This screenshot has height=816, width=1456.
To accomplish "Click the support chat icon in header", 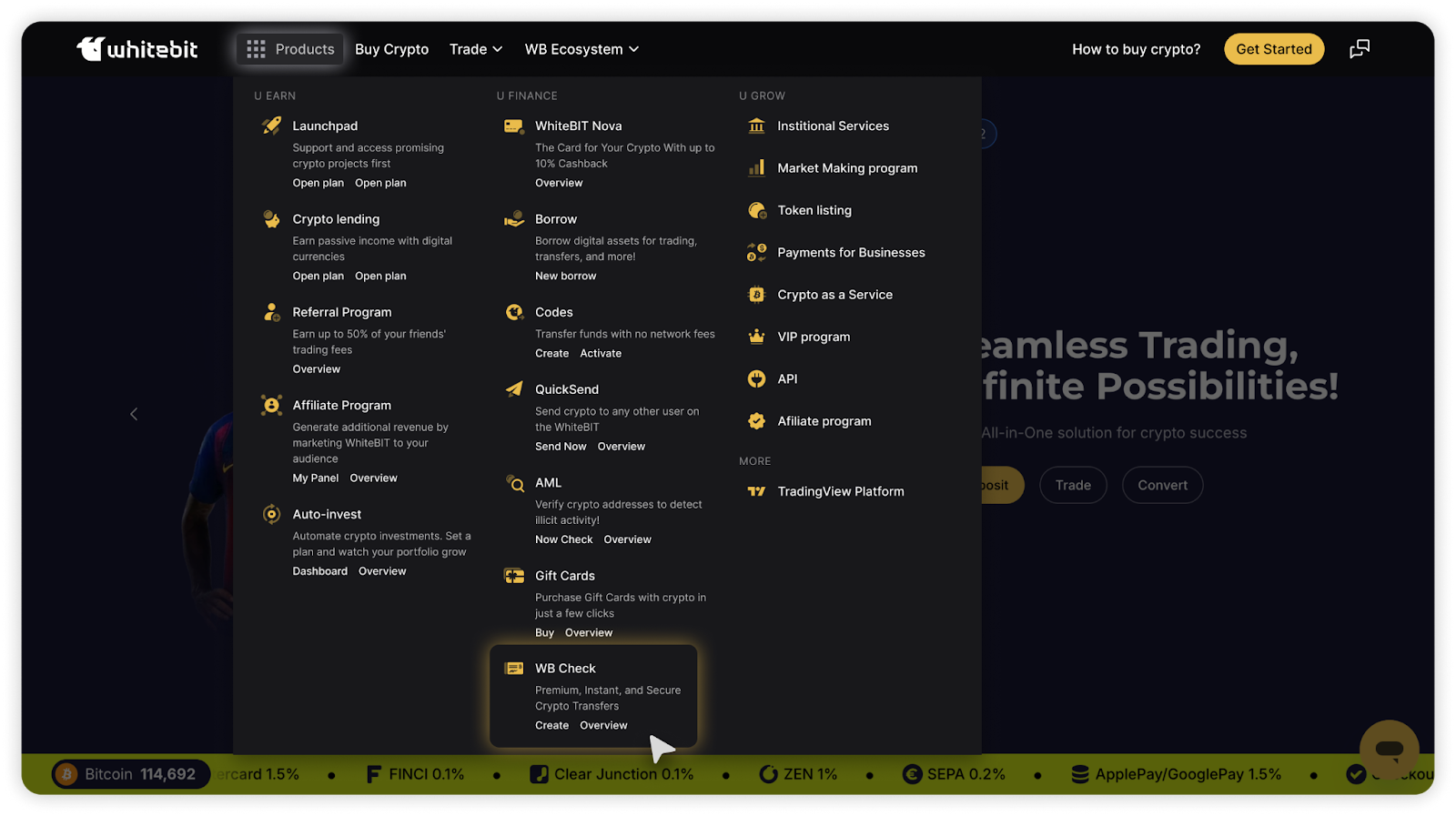I will tap(1359, 49).
